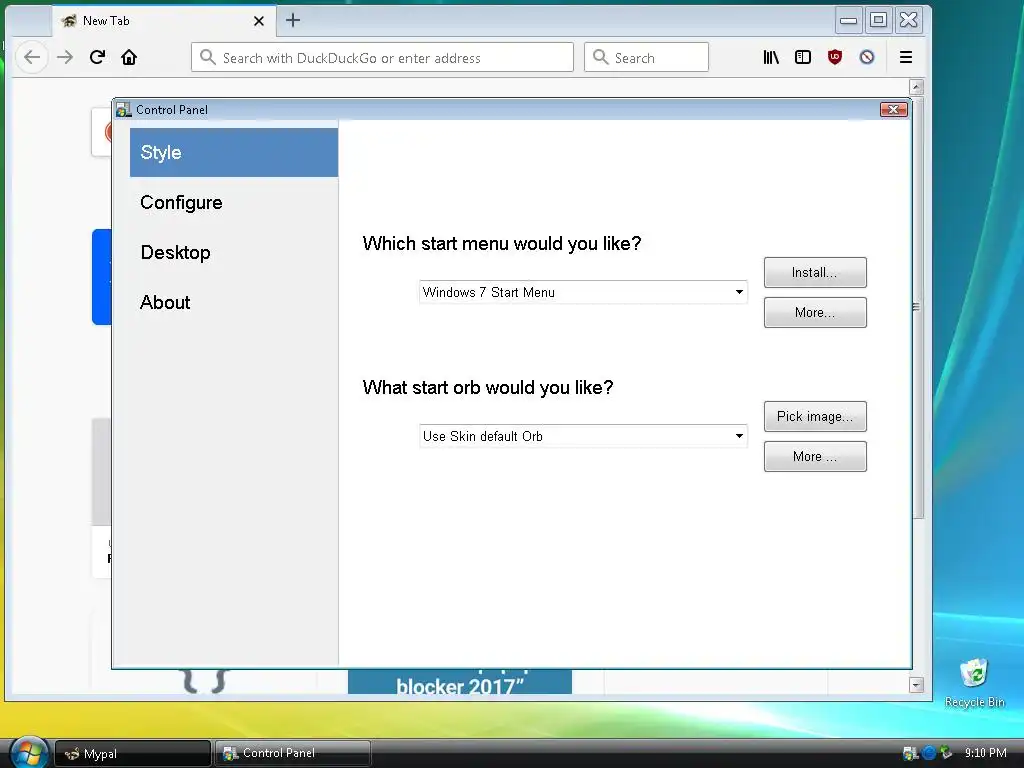Close the New Tab tab
This screenshot has width=1024, height=768.
(259, 21)
